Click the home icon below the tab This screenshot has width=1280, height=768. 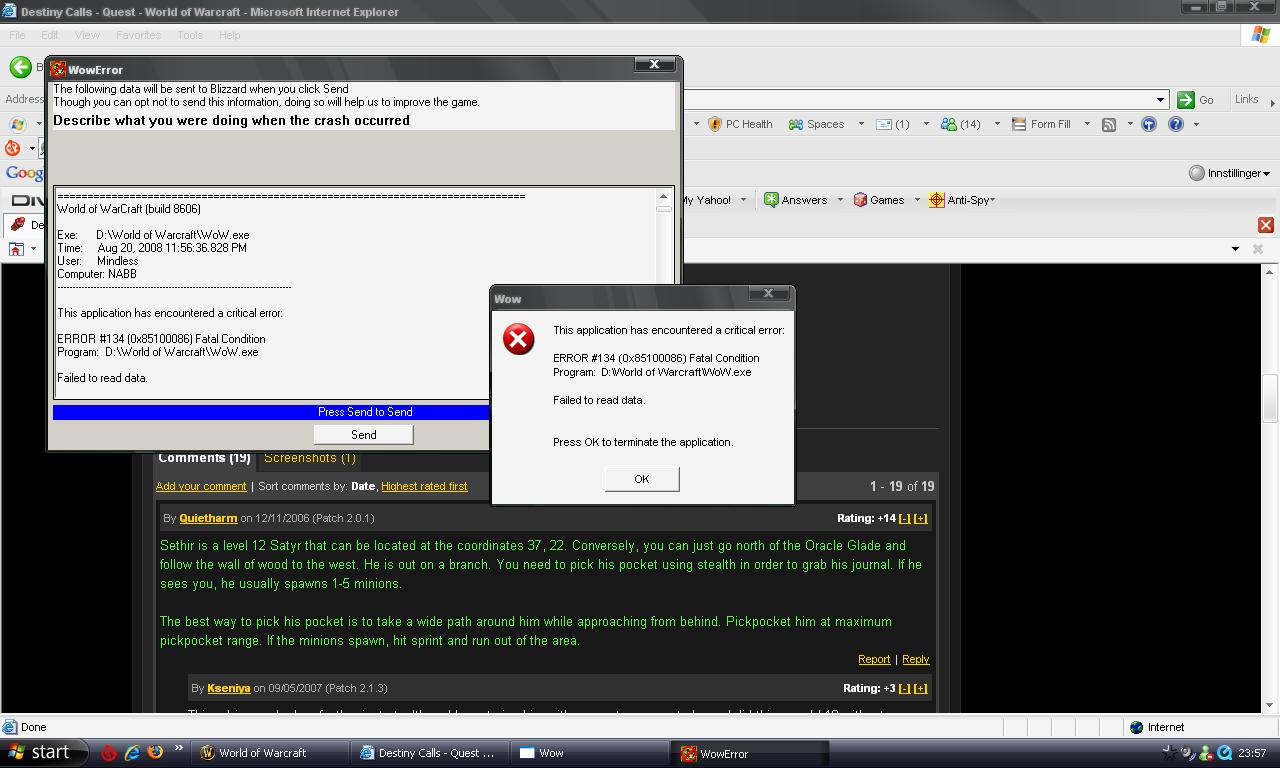(x=16, y=248)
